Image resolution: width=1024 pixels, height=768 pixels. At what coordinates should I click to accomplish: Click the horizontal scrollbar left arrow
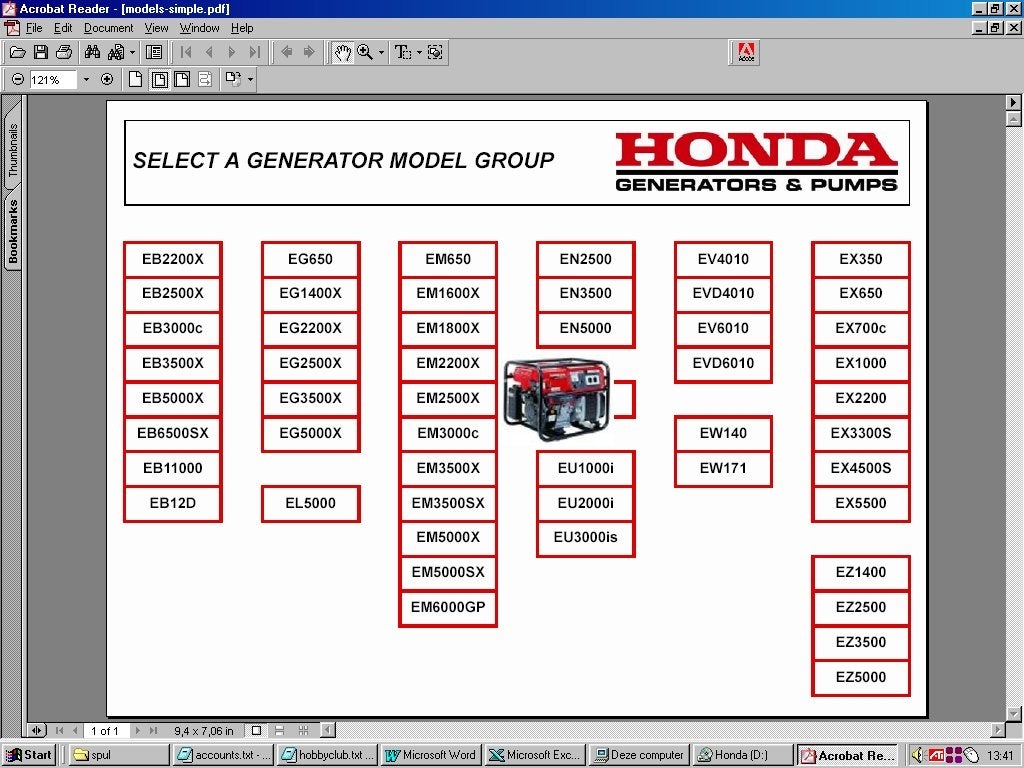tap(328, 730)
